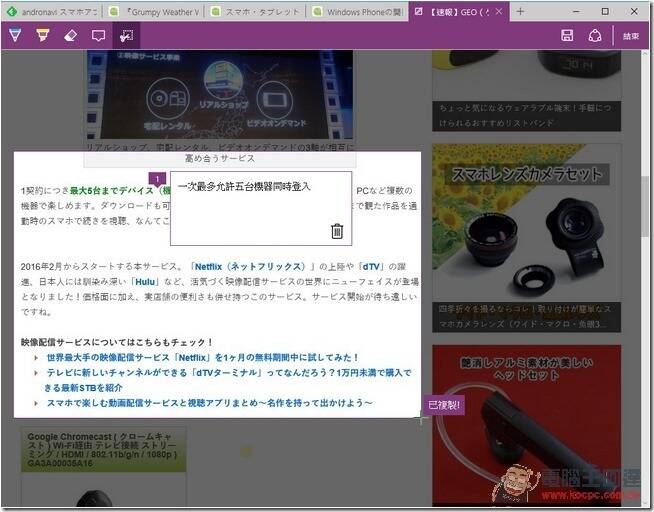Image resolution: width=654 pixels, height=512 pixels.
Task: Click the purple note marker numbered 1
Action: point(157,180)
